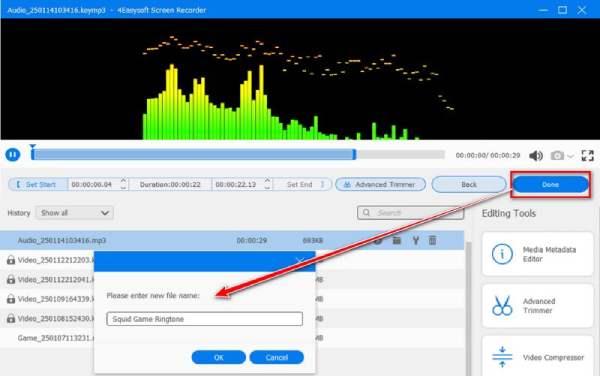The height and width of the screenshot is (376, 600).
Task: Cancel the rename dialog
Action: click(277, 357)
